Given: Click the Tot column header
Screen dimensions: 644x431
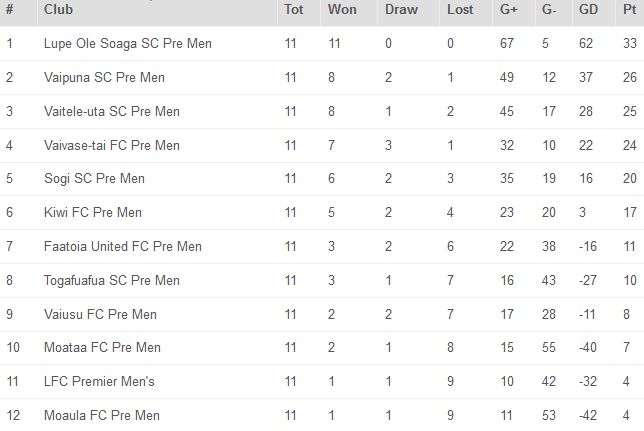Looking at the screenshot, I should (x=293, y=10).
